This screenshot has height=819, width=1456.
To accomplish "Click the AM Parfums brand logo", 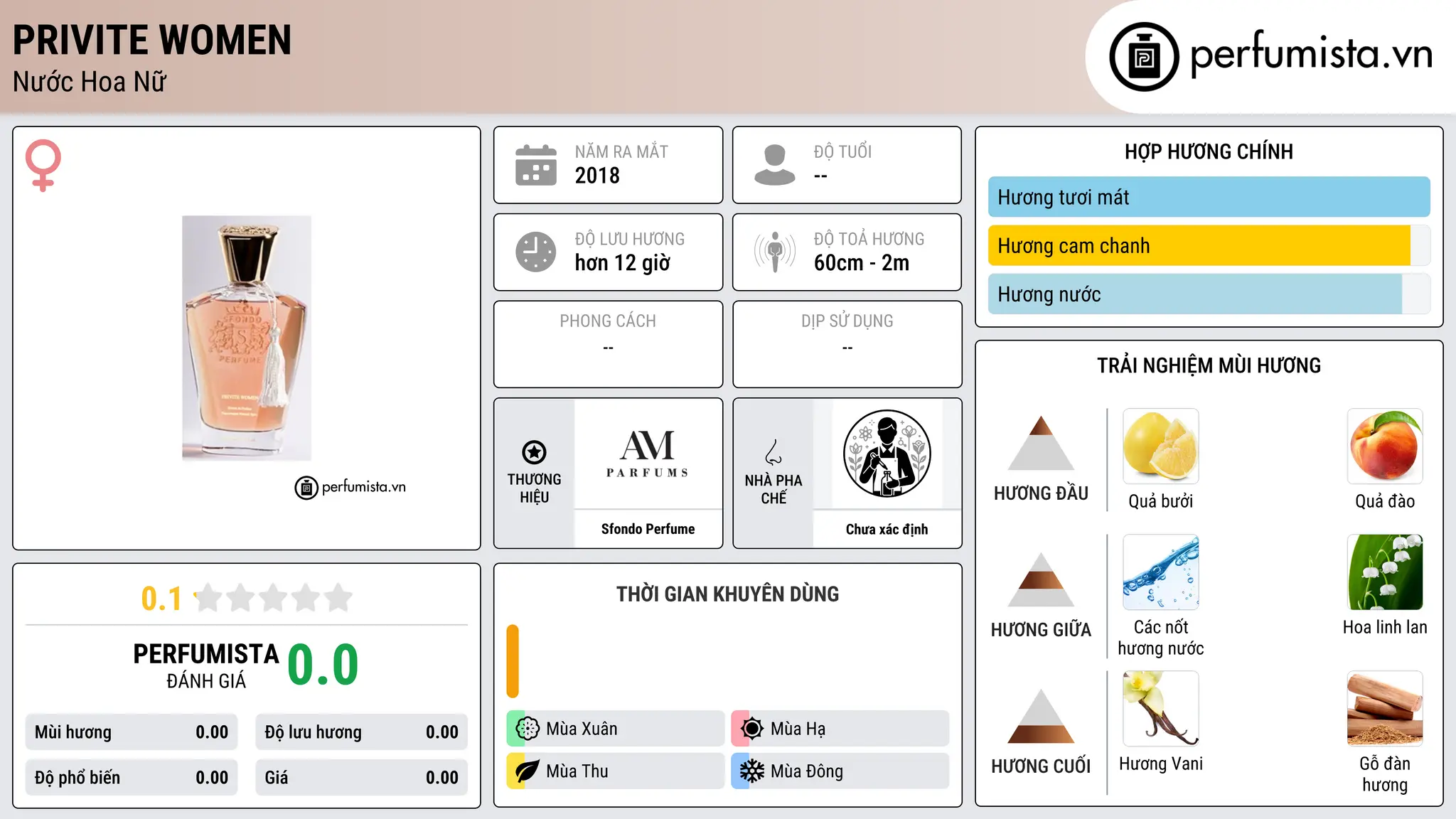I will (648, 454).
